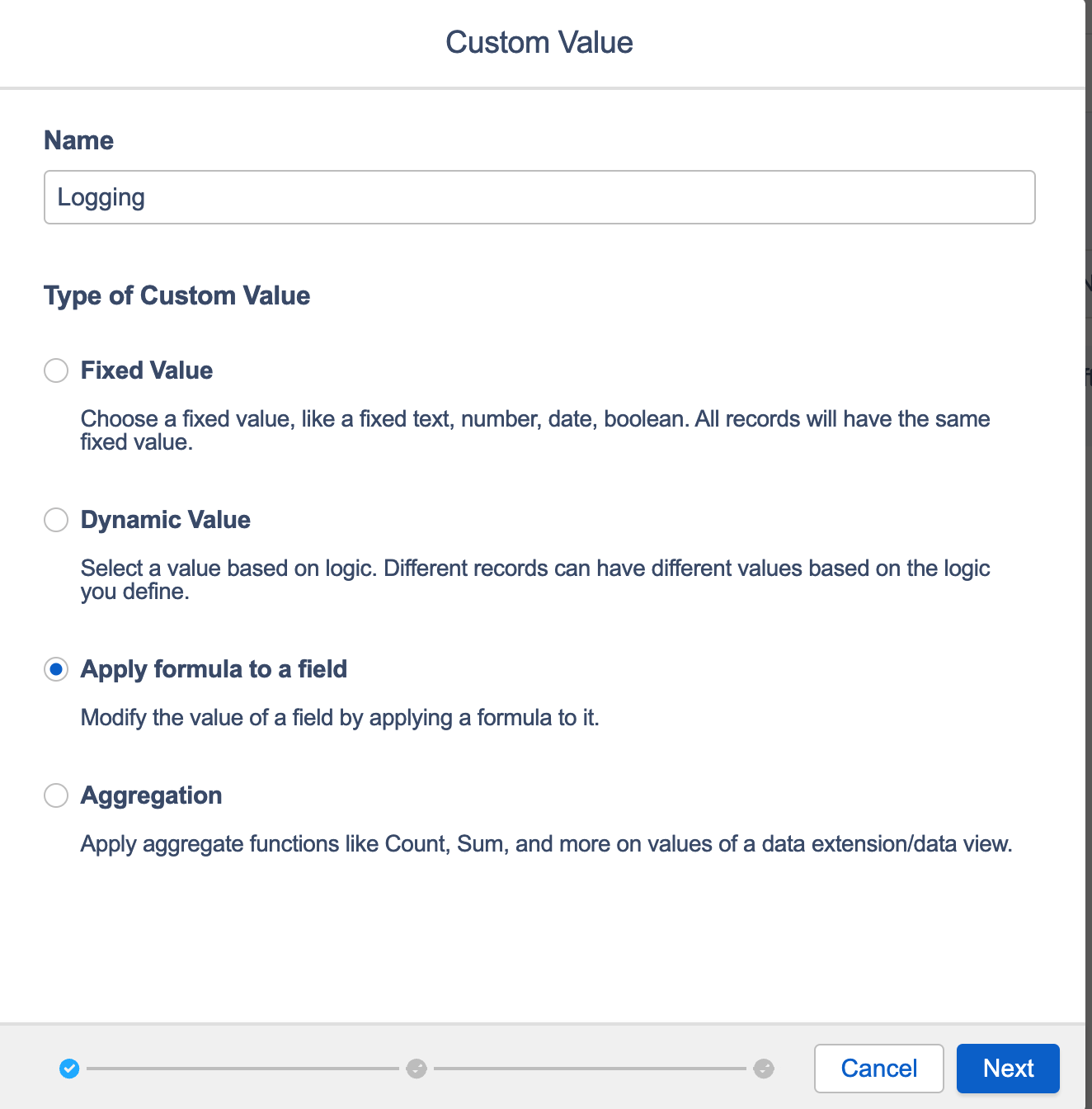
Task: Select the Dynamic Value radio button
Action: (56, 520)
